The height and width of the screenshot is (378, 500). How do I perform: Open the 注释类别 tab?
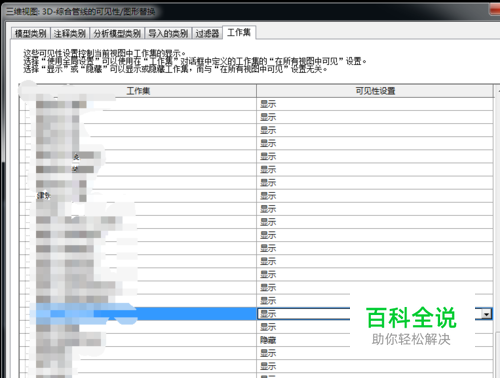tap(70, 33)
